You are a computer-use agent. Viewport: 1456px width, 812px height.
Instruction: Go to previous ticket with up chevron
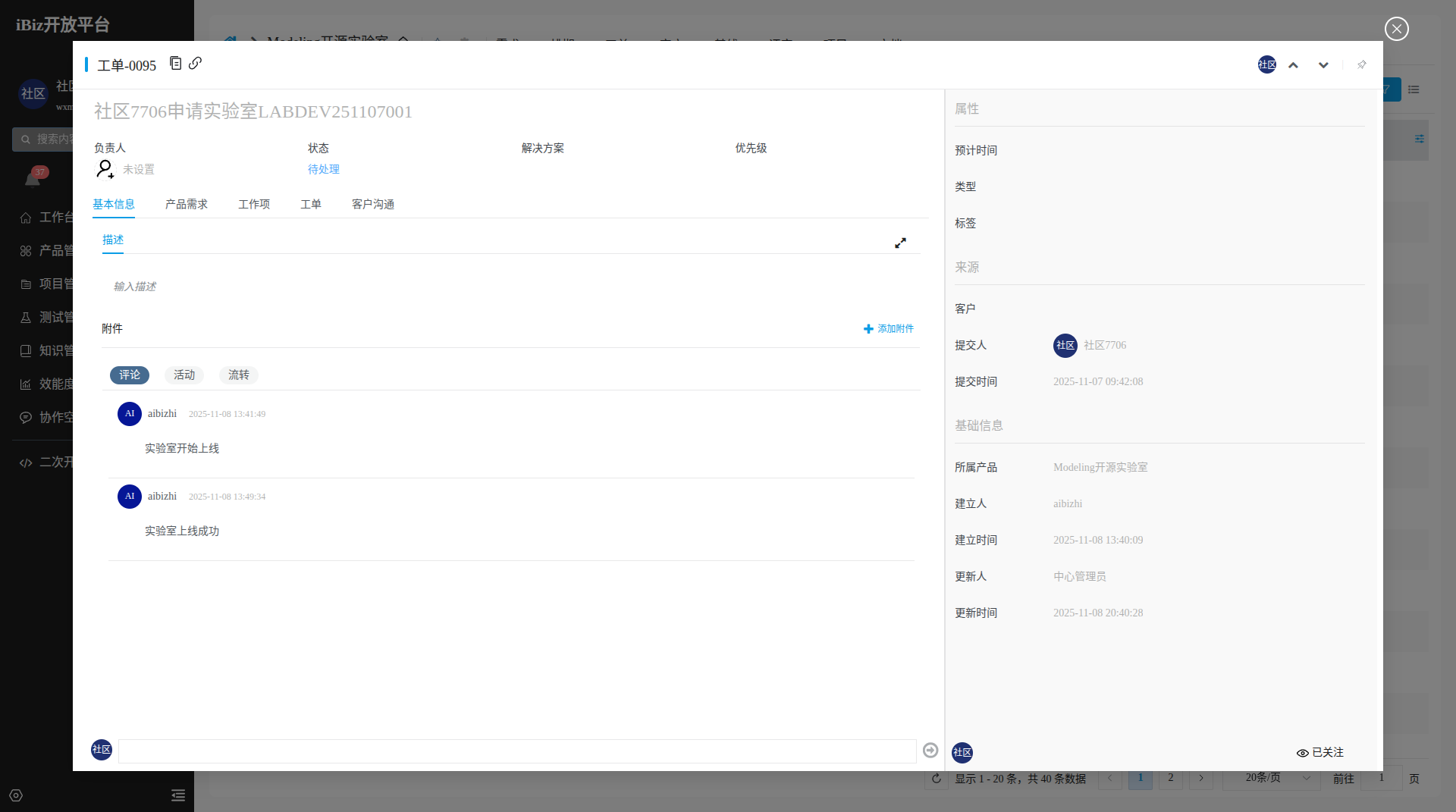click(x=1294, y=65)
